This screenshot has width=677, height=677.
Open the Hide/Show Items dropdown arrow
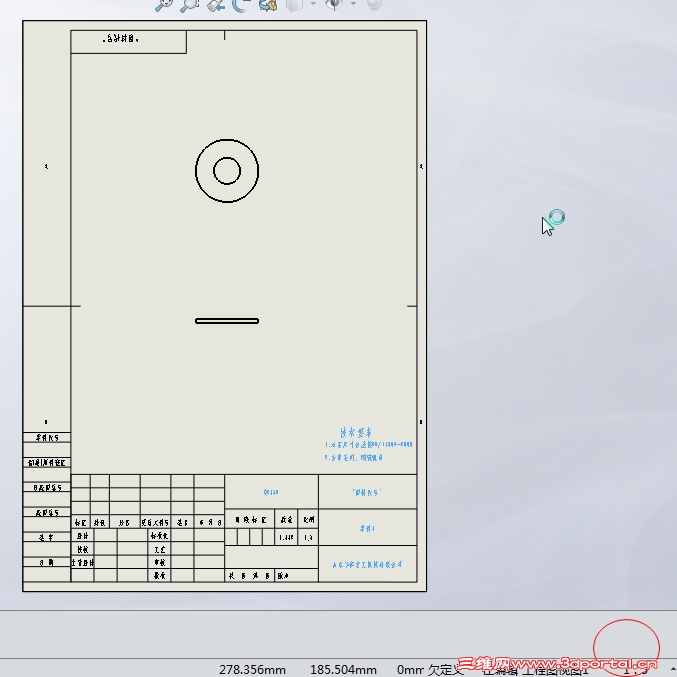(353, 3)
